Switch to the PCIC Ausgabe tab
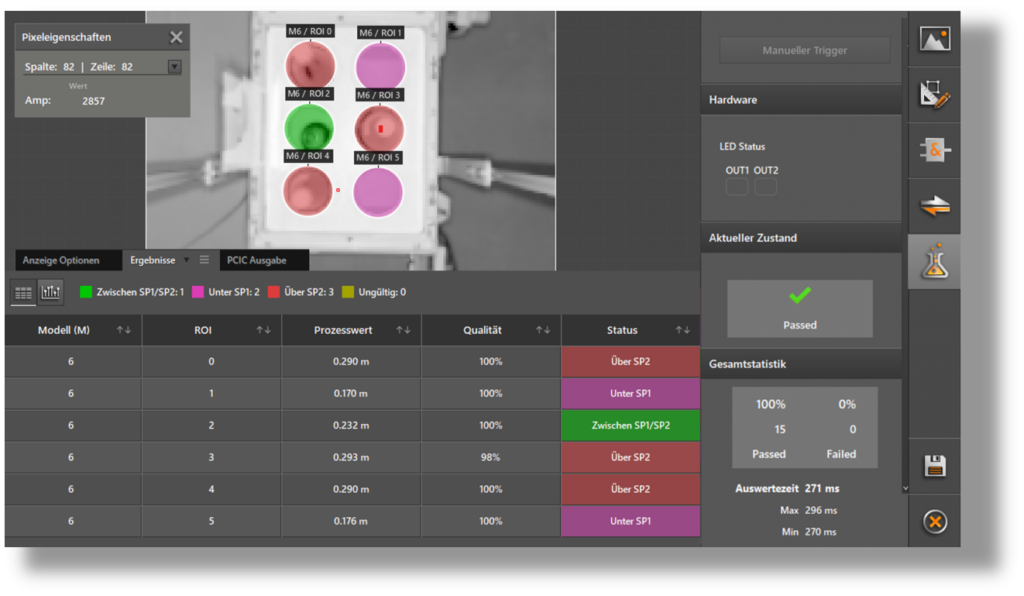Viewport: 1024px width, 596px height. tap(258, 260)
